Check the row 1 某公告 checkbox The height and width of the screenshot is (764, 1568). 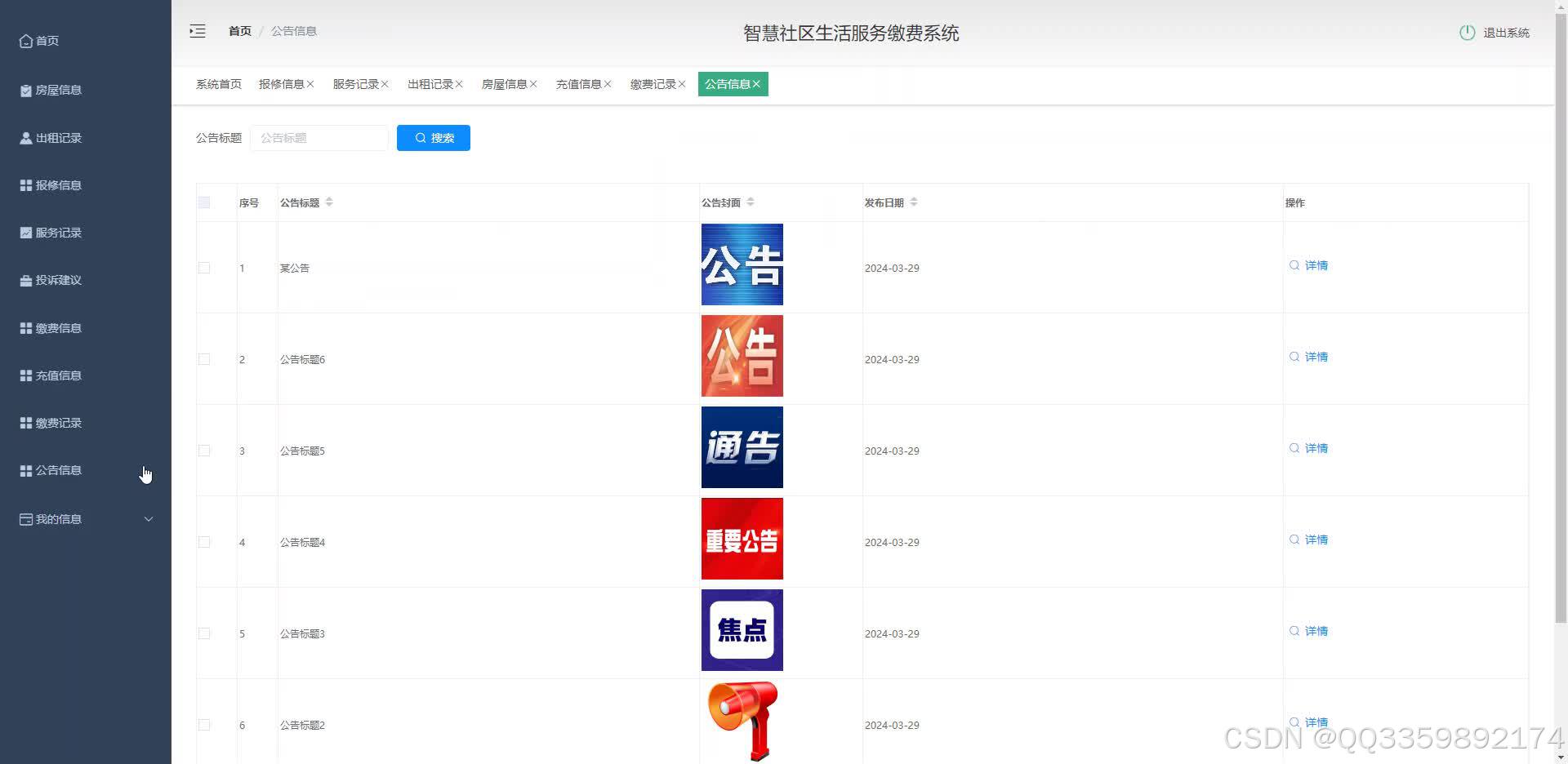(x=204, y=268)
